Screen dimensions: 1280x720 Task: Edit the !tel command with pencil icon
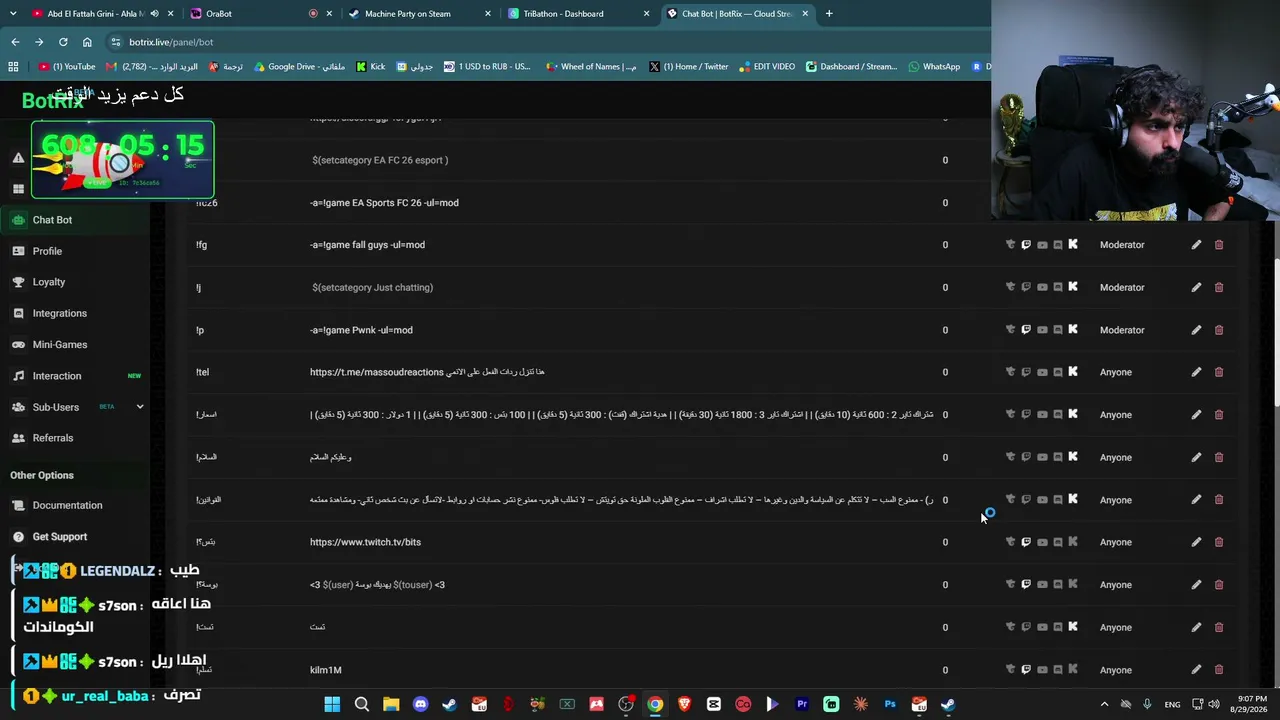click(1196, 372)
